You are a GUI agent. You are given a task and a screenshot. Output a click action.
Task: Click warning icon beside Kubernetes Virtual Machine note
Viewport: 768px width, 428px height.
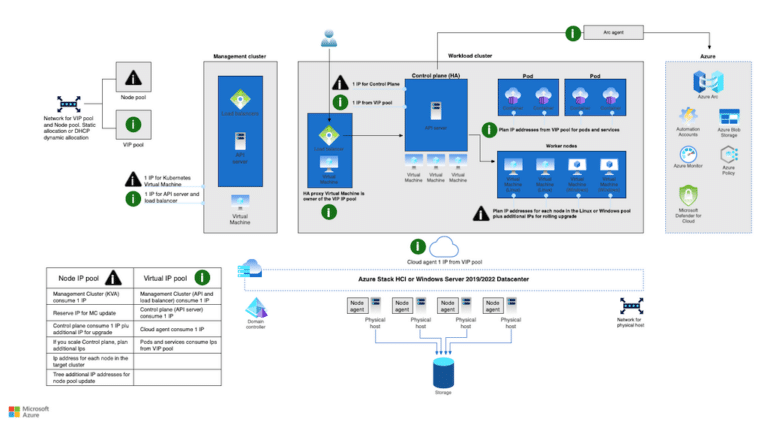click(x=133, y=179)
